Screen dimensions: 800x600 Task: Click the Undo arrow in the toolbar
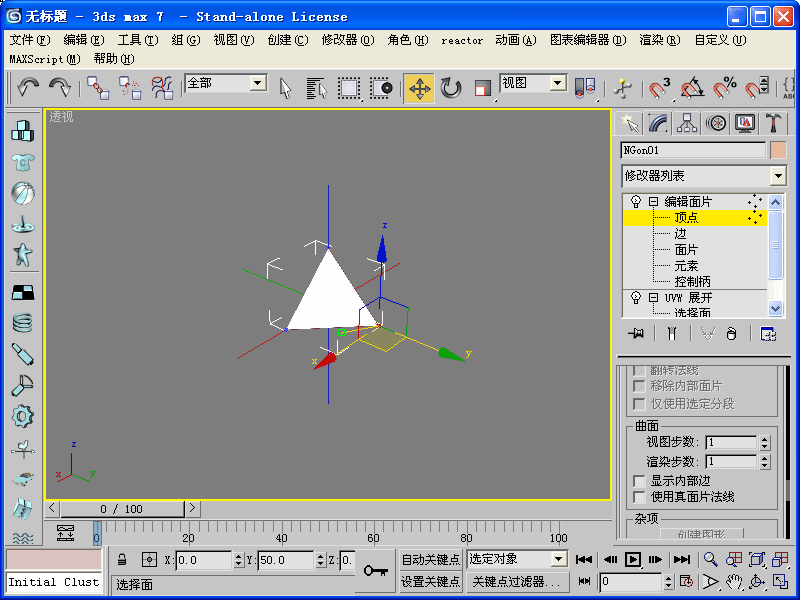(28, 88)
